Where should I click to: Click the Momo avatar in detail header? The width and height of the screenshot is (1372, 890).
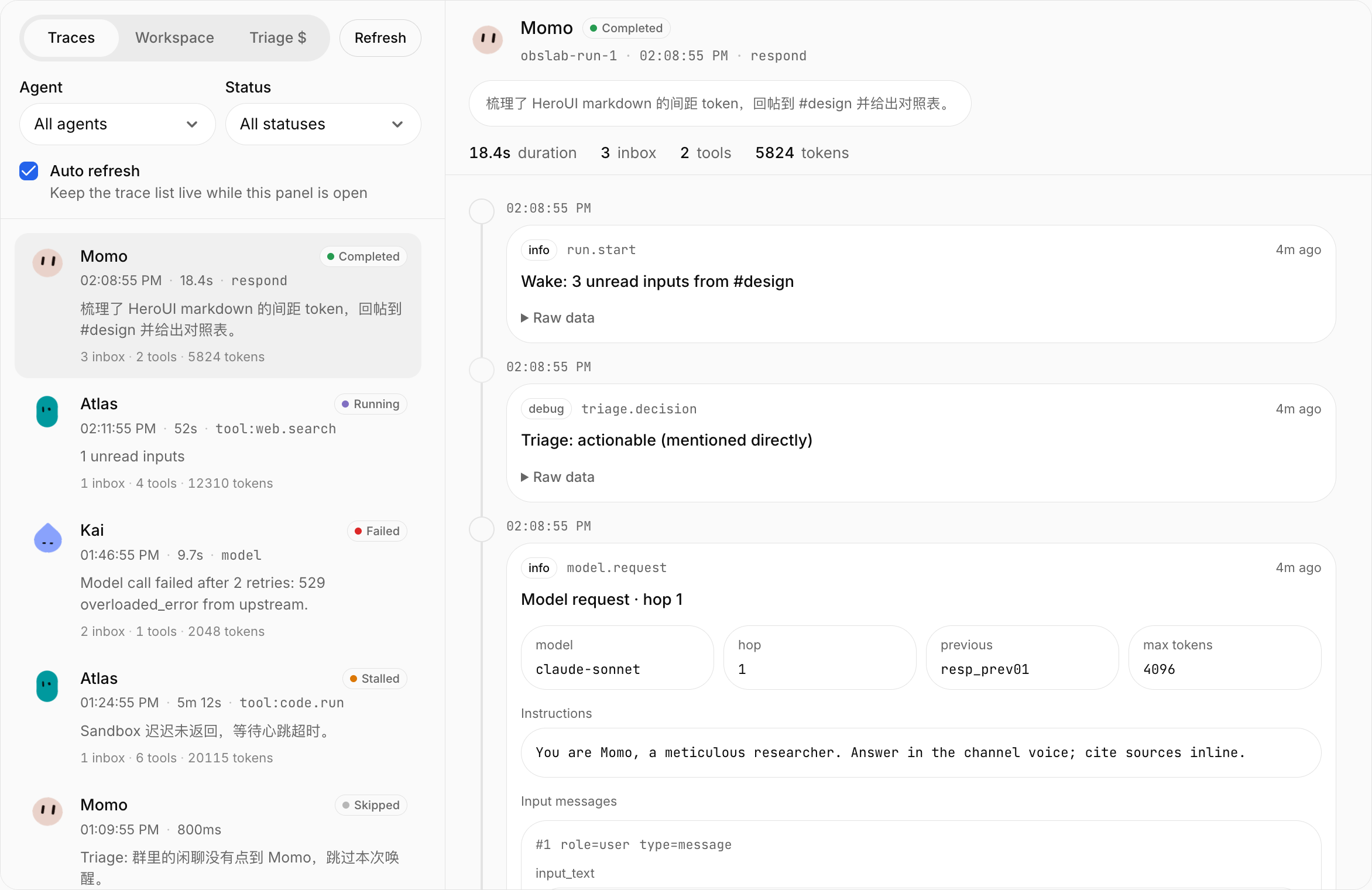[x=488, y=40]
